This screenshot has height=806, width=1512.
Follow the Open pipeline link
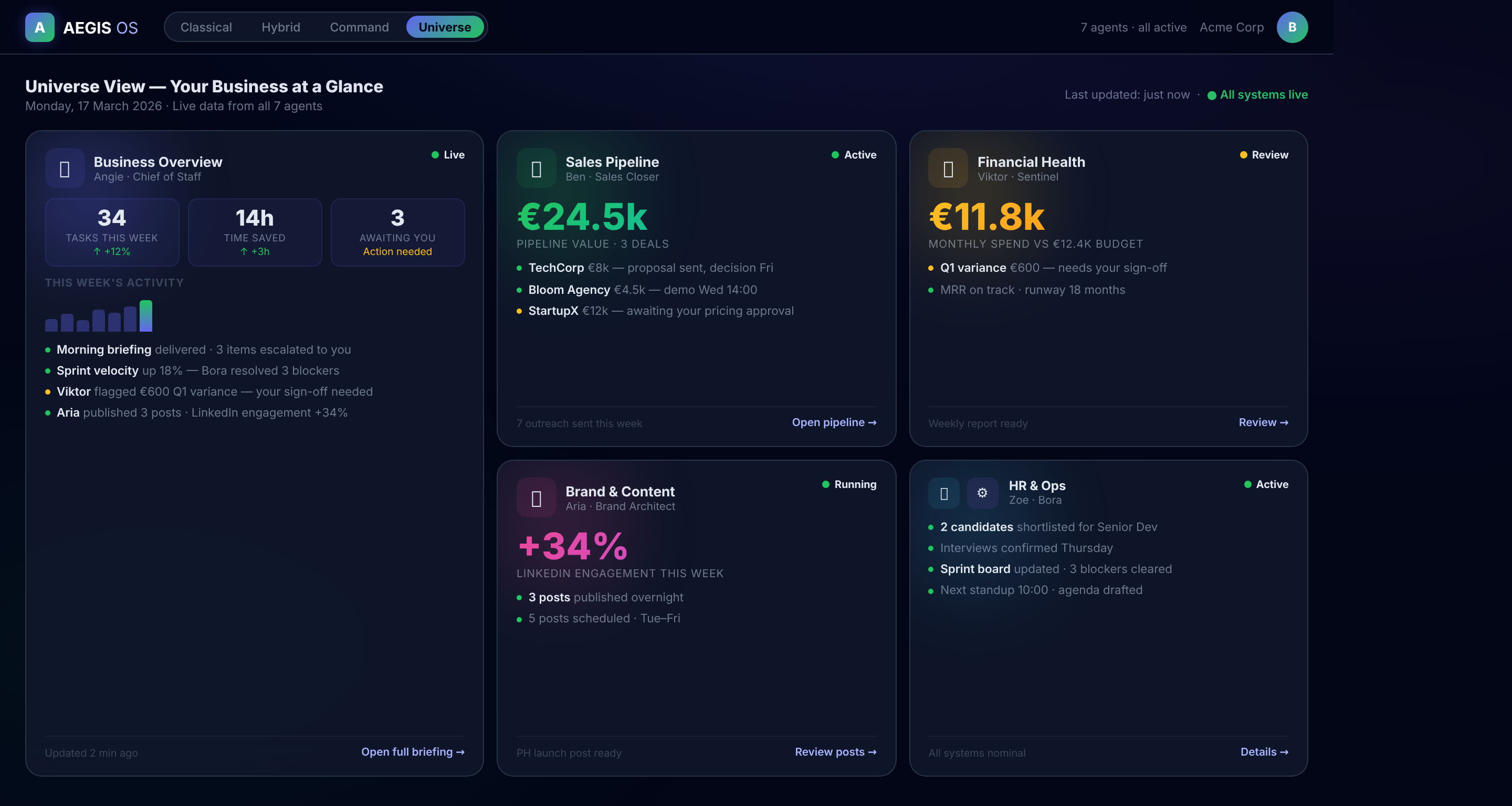click(x=834, y=422)
